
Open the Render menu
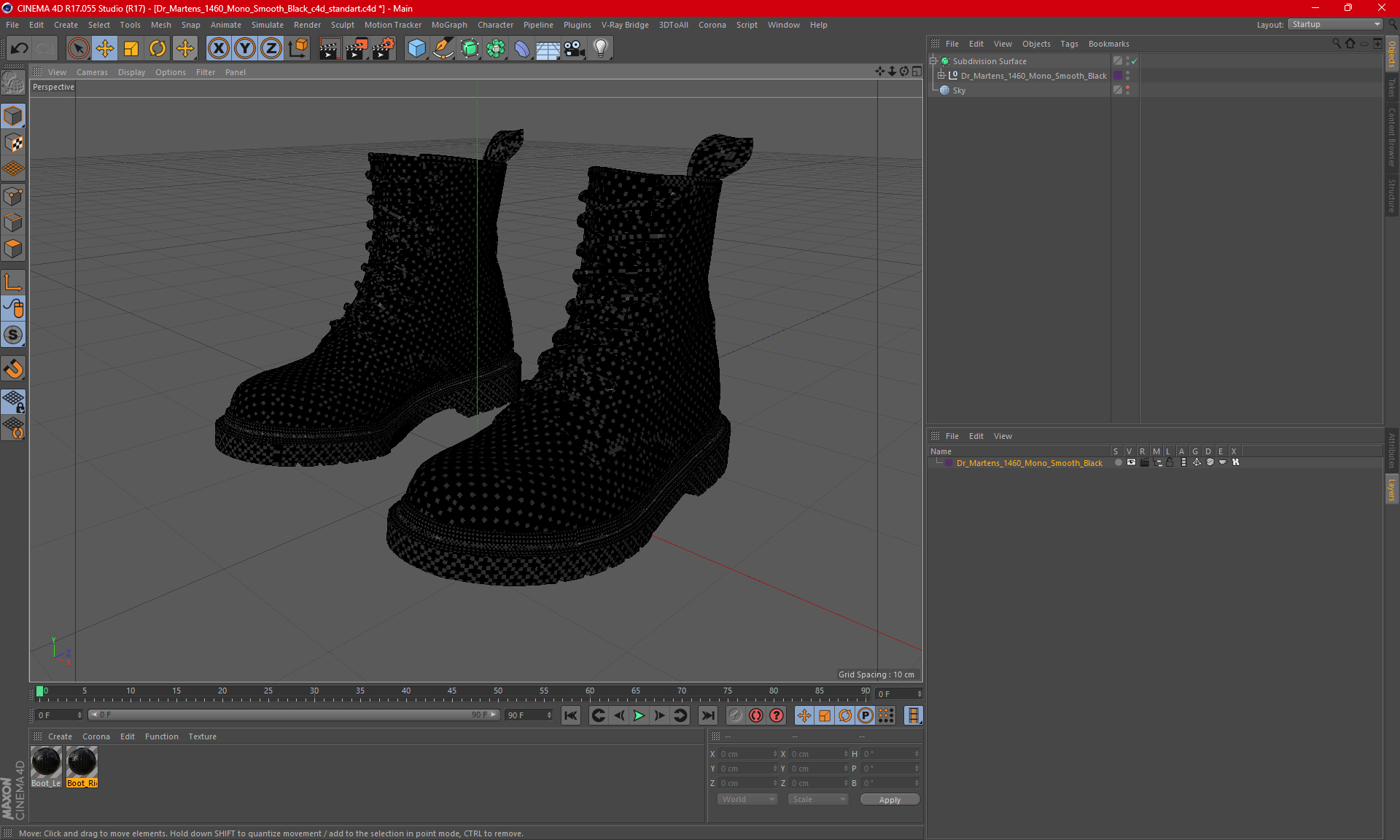click(307, 25)
